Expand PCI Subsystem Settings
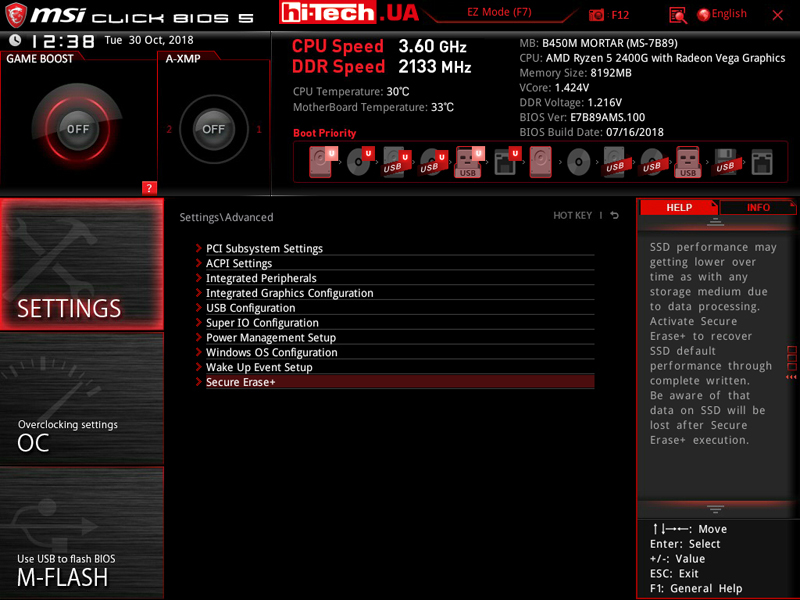The height and width of the screenshot is (600, 800). click(x=264, y=248)
